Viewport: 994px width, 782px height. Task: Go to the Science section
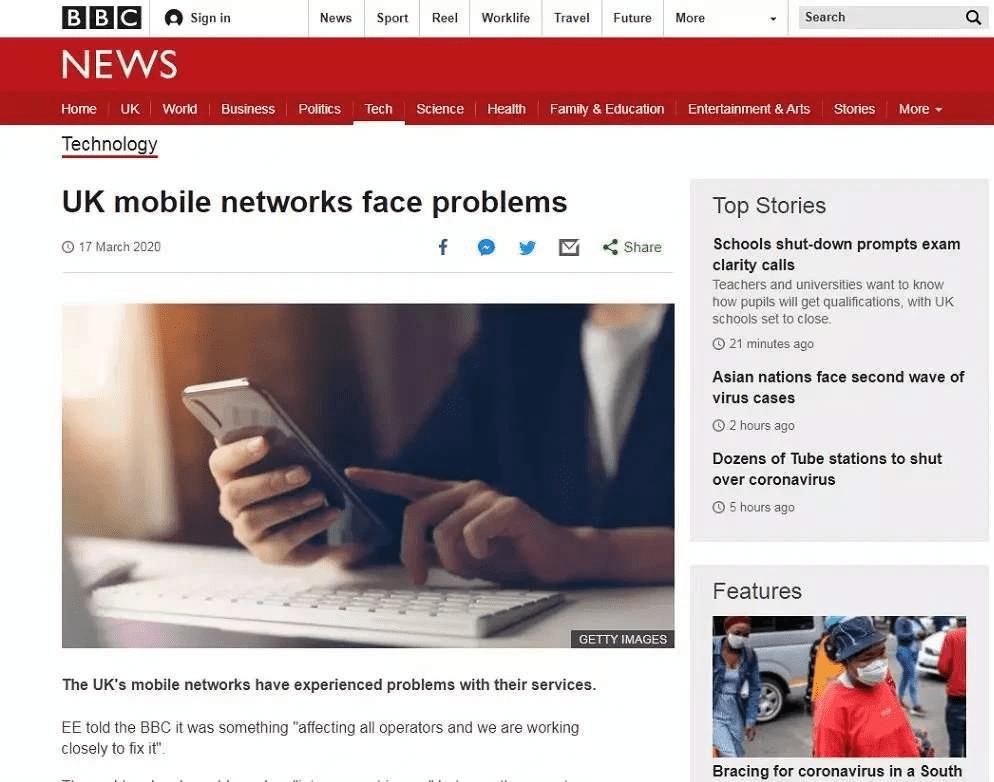click(440, 109)
